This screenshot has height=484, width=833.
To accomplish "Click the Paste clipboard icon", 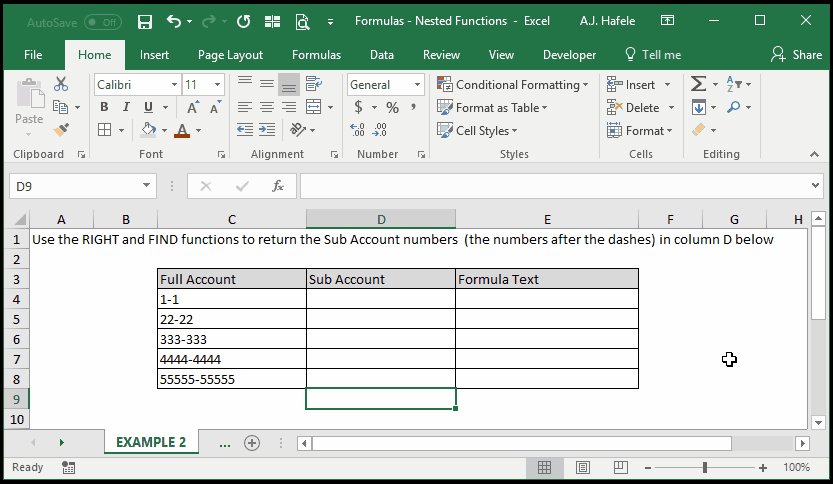I will [x=30, y=94].
